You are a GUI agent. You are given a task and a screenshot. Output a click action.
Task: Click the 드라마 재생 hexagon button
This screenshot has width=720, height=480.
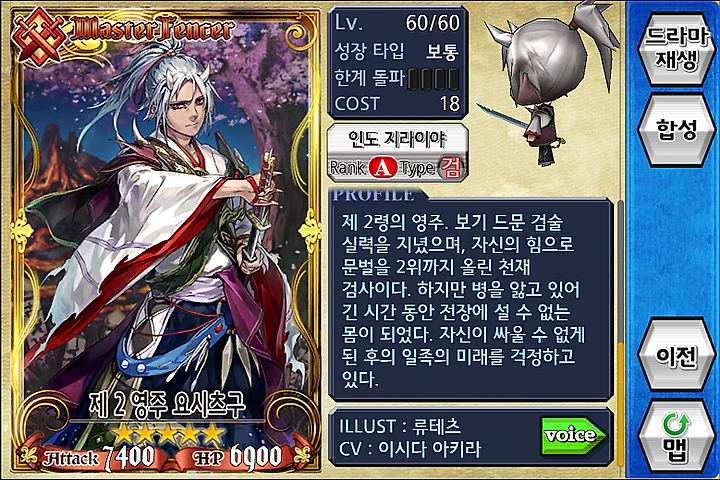coord(676,48)
